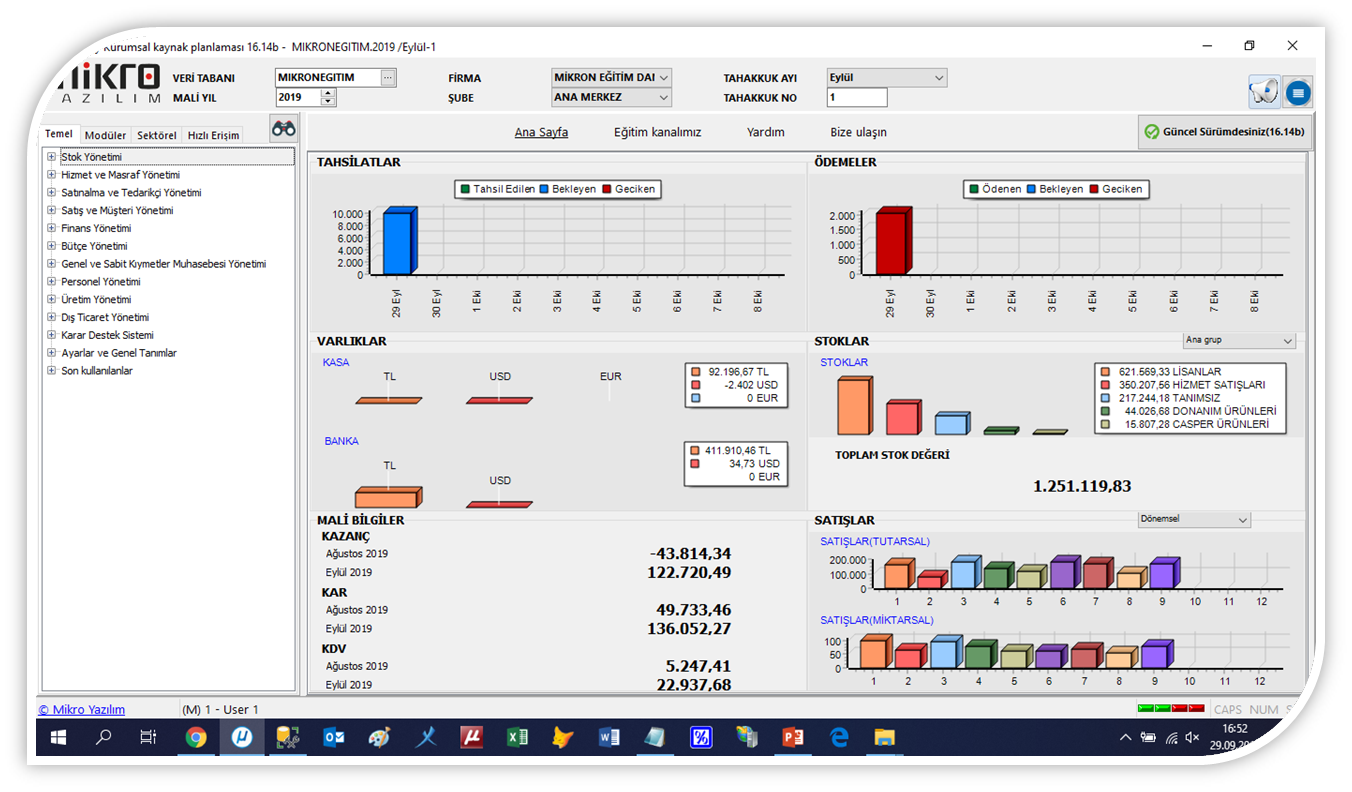The image size is (1352, 792).
Task: Open the Windows Start menu
Action: coord(59,738)
